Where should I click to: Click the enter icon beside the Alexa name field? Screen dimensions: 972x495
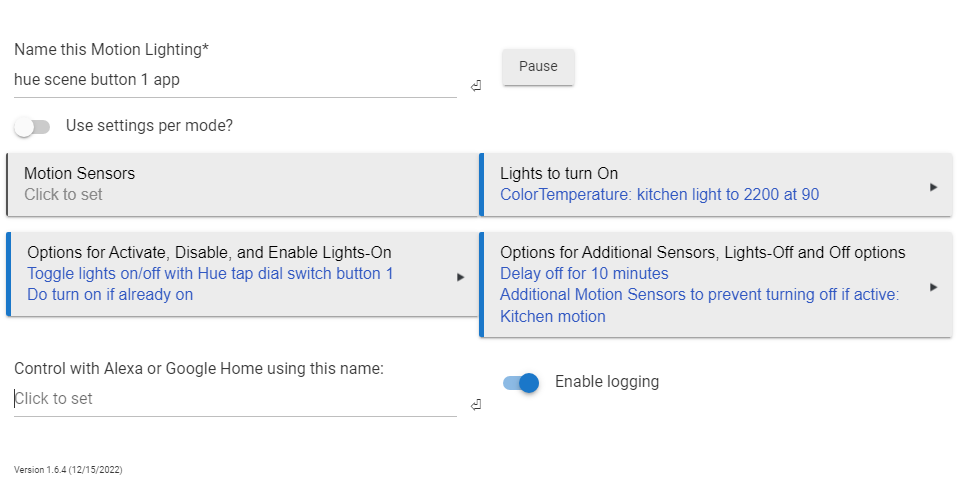(475, 405)
